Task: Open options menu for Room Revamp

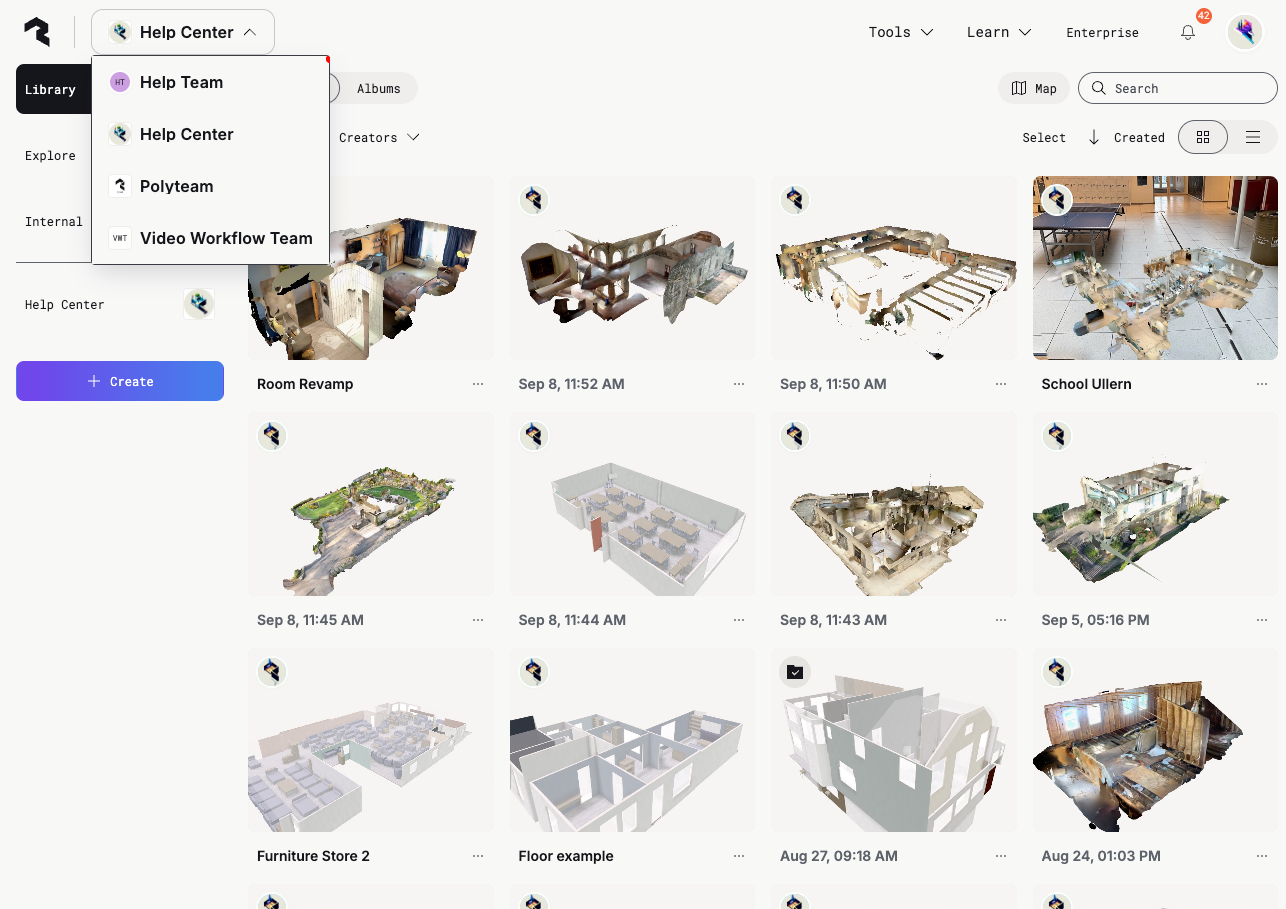Action: 478,384
